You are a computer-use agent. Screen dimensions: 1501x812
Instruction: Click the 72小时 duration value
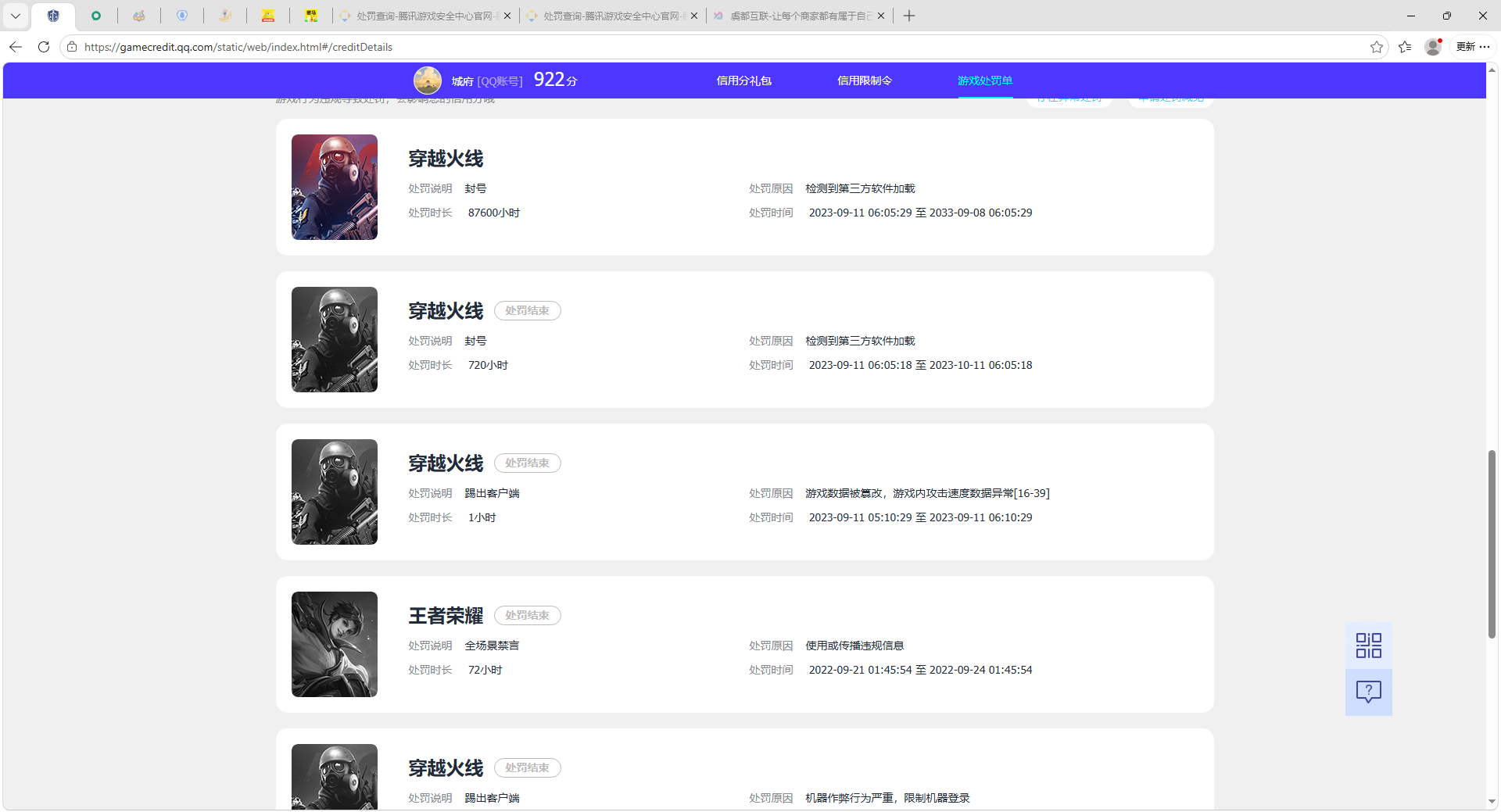[x=485, y=670]
